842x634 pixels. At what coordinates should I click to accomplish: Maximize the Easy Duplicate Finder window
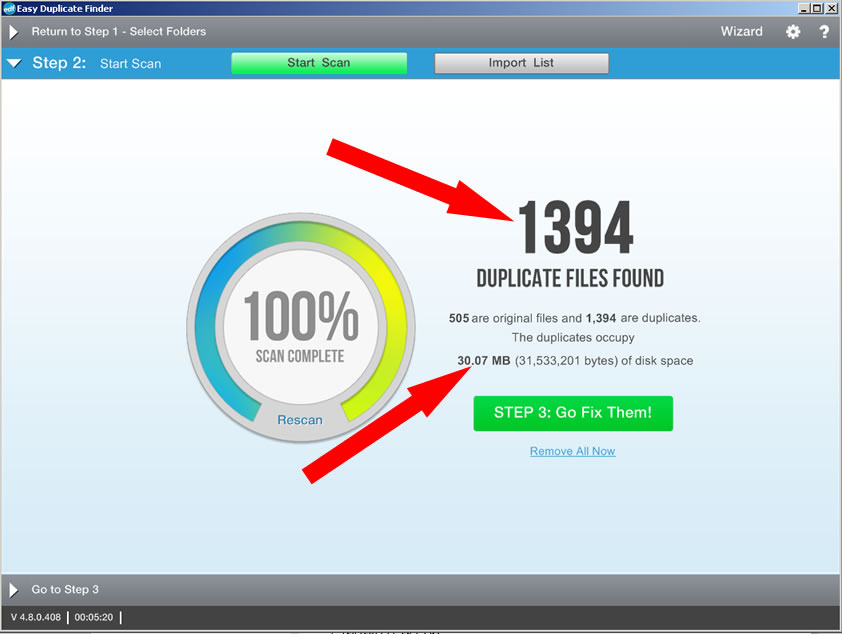tap(817, 9)
